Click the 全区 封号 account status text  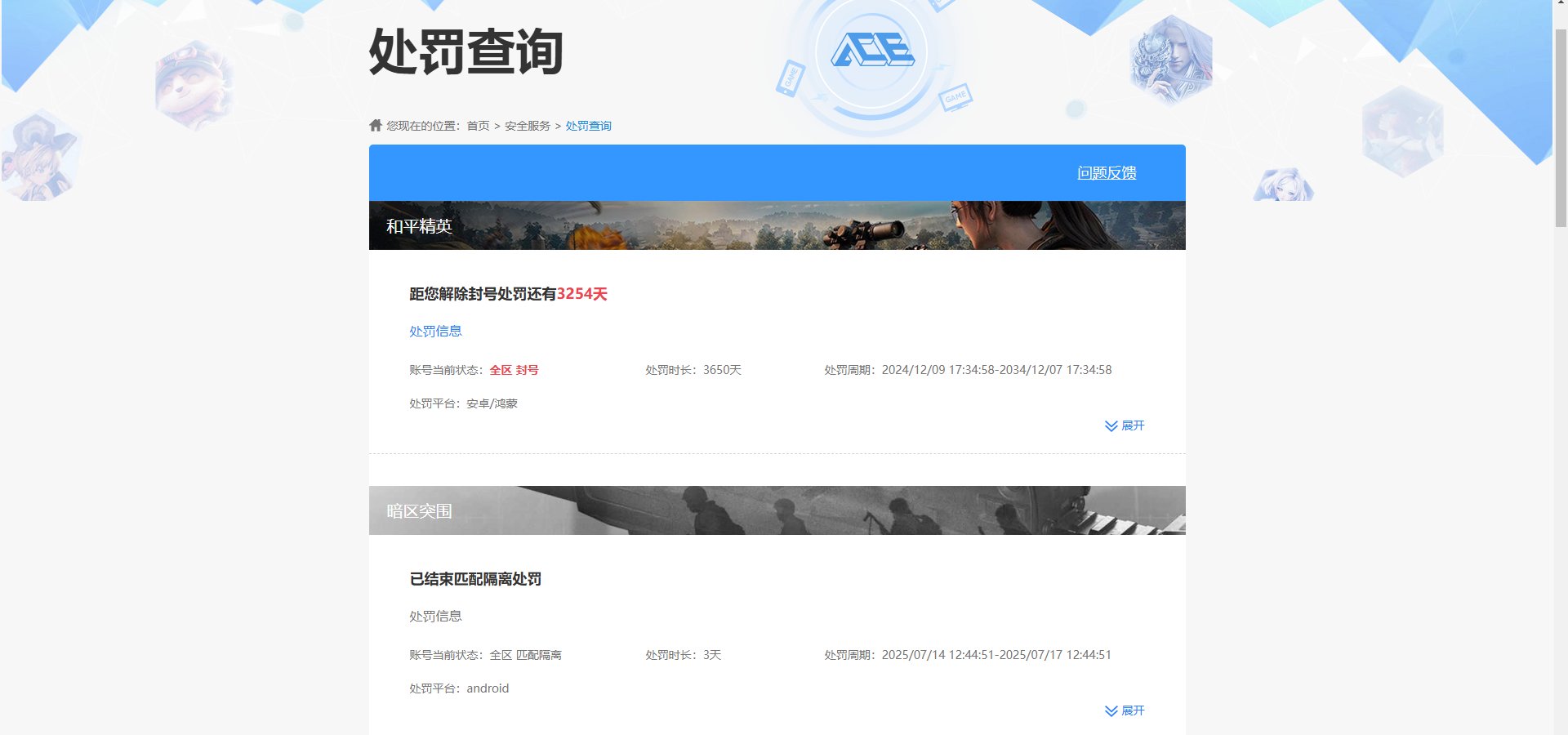(514, 370)
